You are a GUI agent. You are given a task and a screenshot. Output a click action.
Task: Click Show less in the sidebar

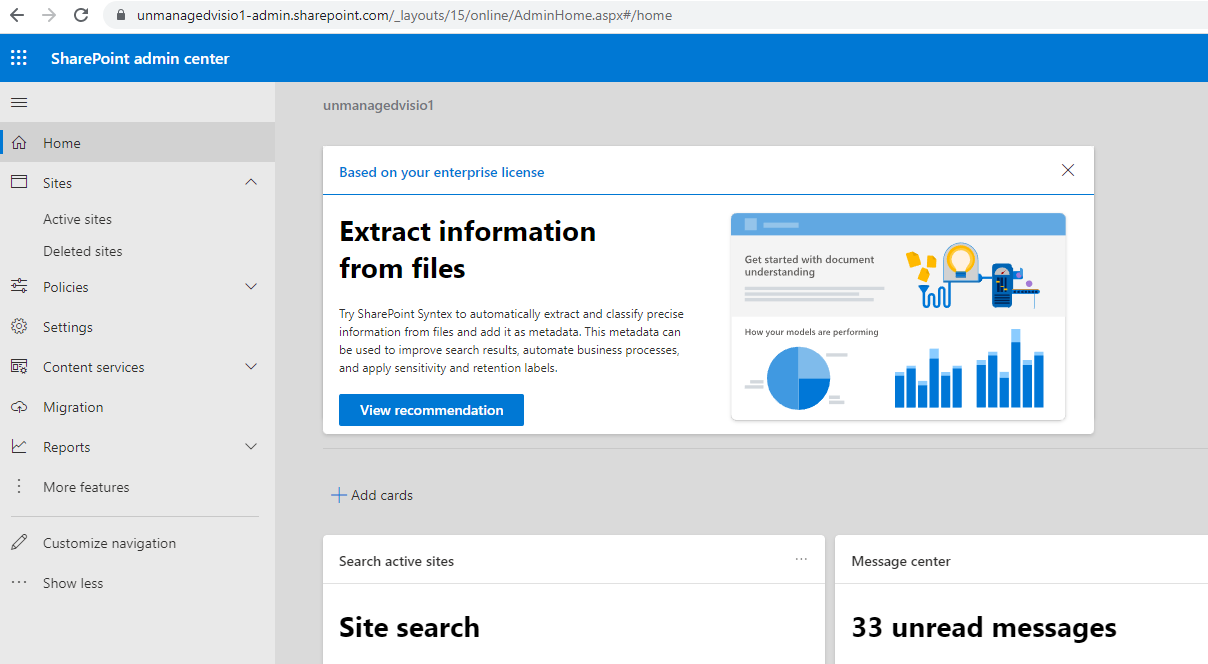(x=73, y=583)
